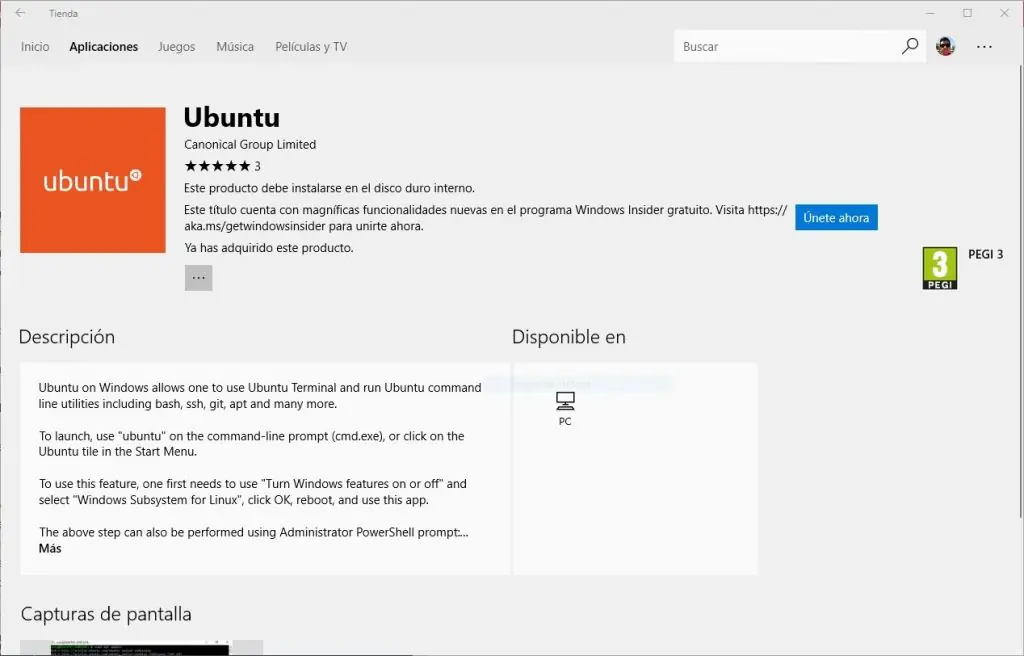This screenshot has height=656, width=1024.
Task: Select the Aplicaciones tab
Action: [104, 46]
